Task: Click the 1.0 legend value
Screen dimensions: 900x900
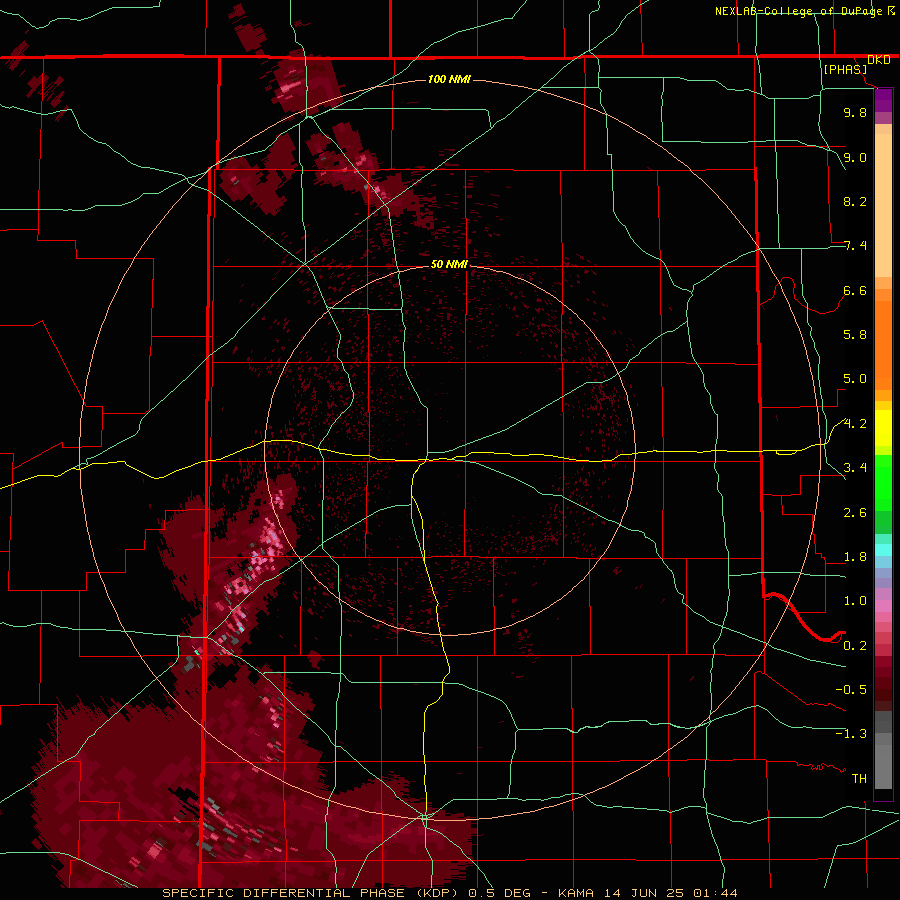Action: (855, 601)
